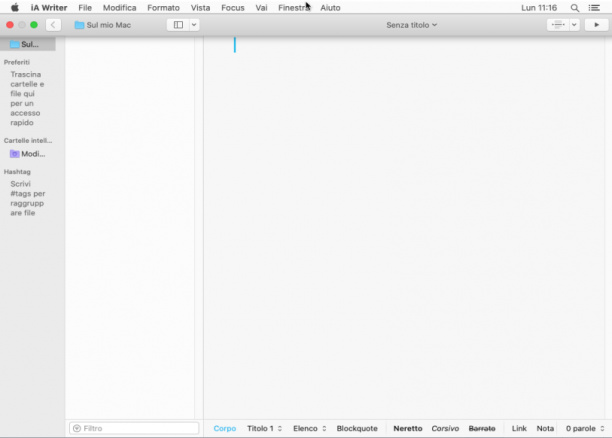Image resolution: width=612 pixels, height=438 pixels.
Task: Click the filter icon in Filtro field
Action: click(77, 428)
